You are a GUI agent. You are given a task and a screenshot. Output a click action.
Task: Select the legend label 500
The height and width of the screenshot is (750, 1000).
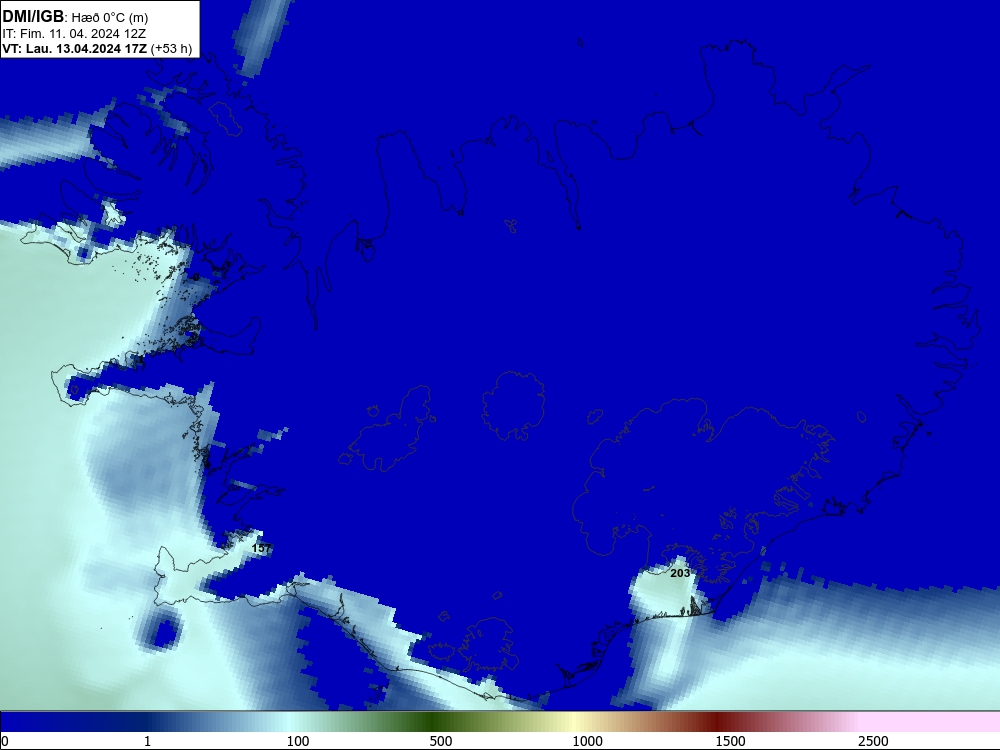click(441, 741)
